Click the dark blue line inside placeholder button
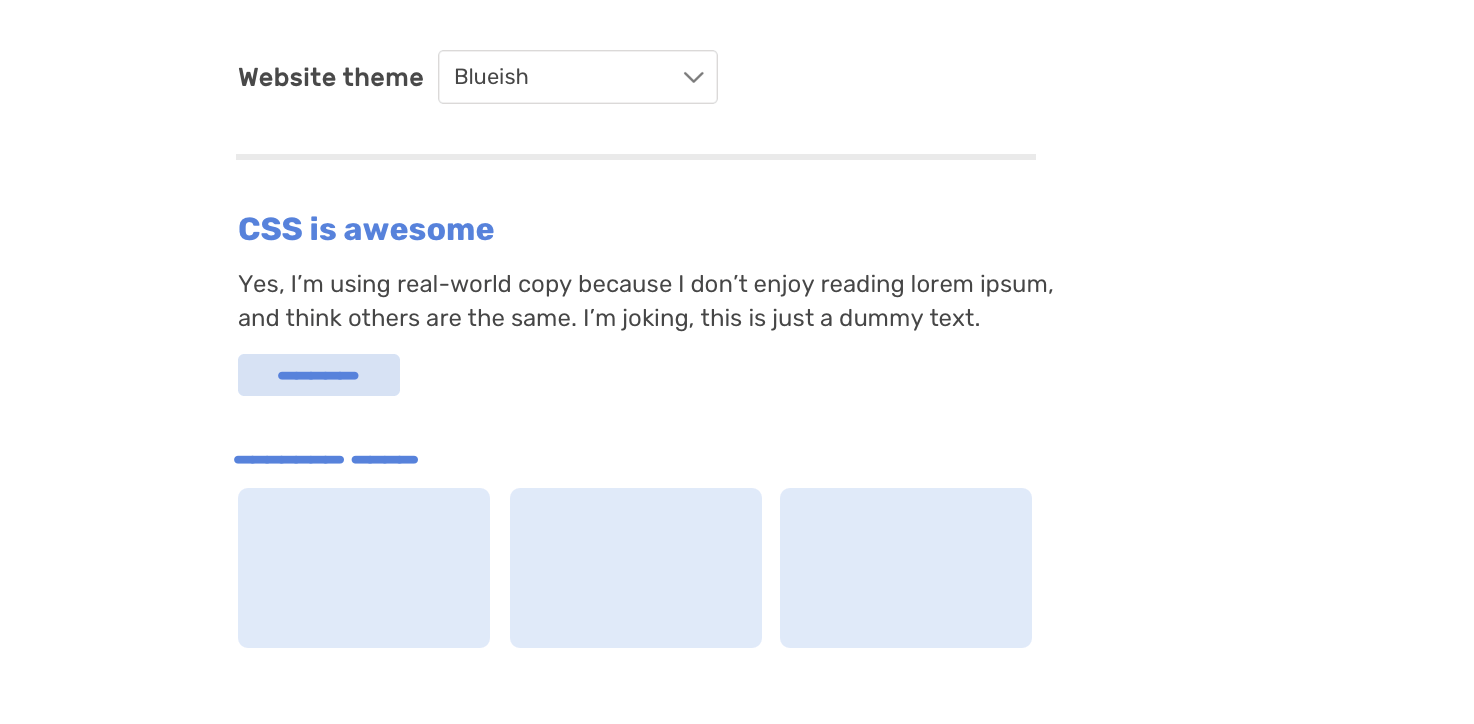Screen dimensions: 1474x724 pyautogui.click(x=318, y=376)
